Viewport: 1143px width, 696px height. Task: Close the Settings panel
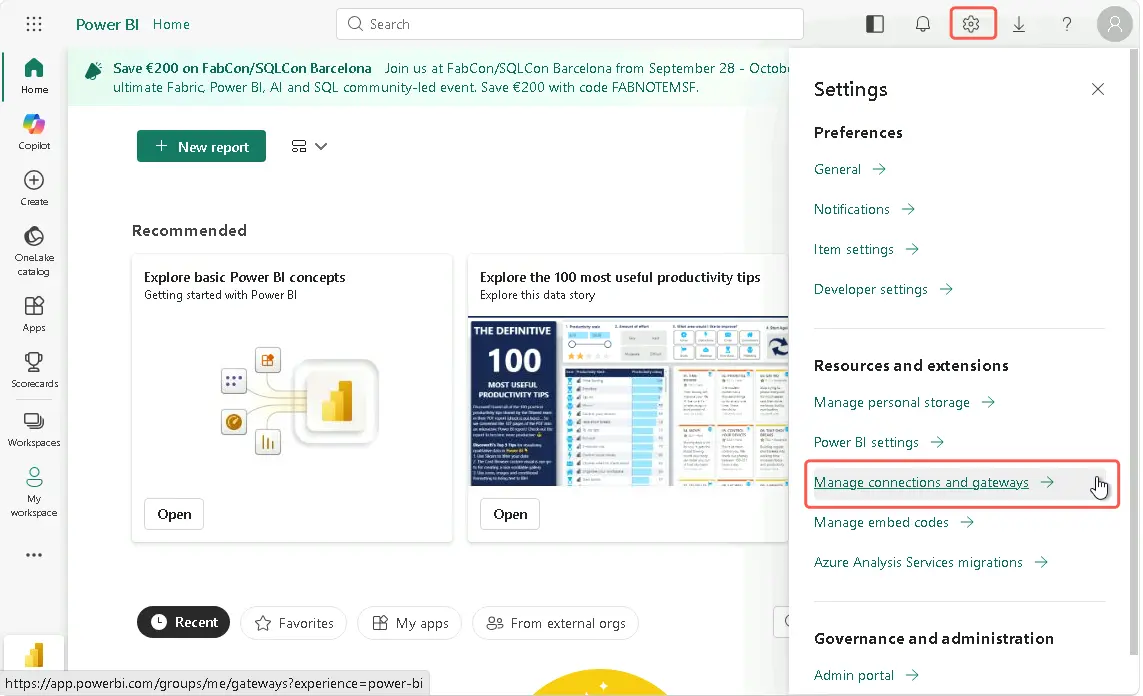coord(1098,90)
